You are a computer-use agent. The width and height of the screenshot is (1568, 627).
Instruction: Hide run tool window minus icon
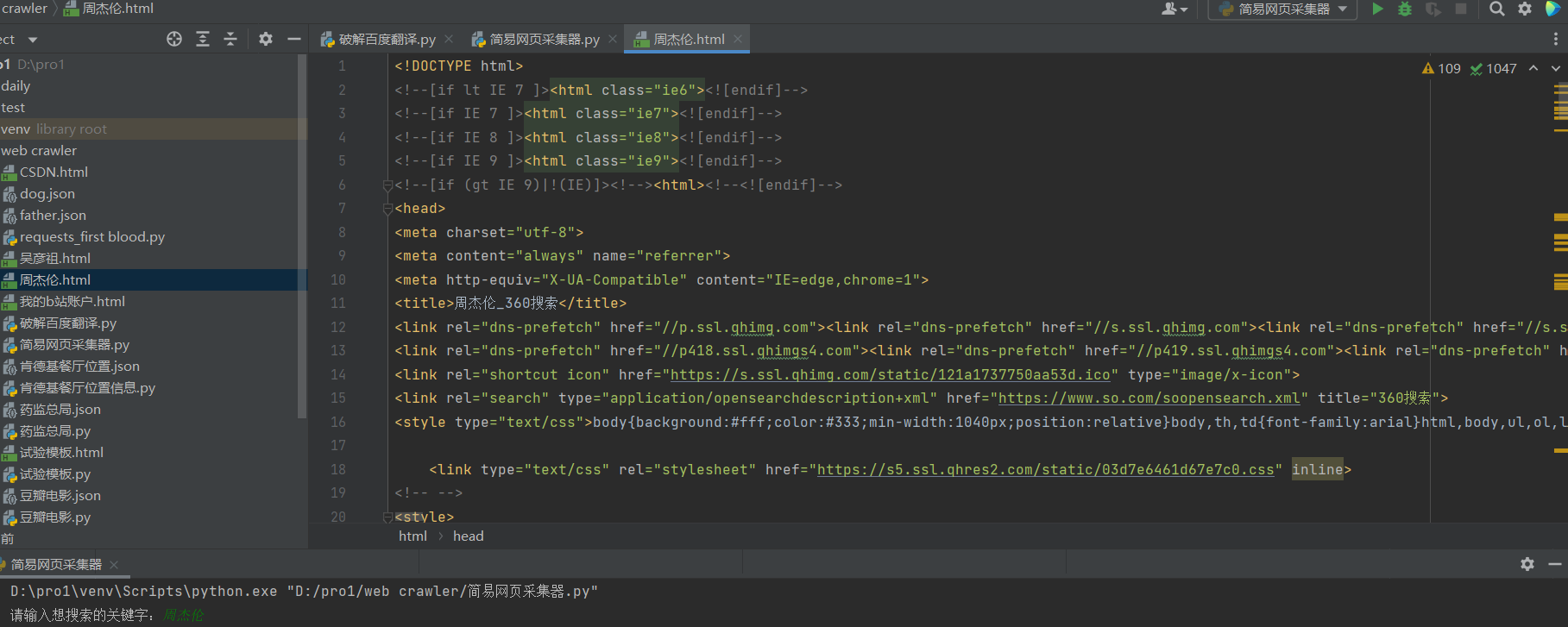1555,563
